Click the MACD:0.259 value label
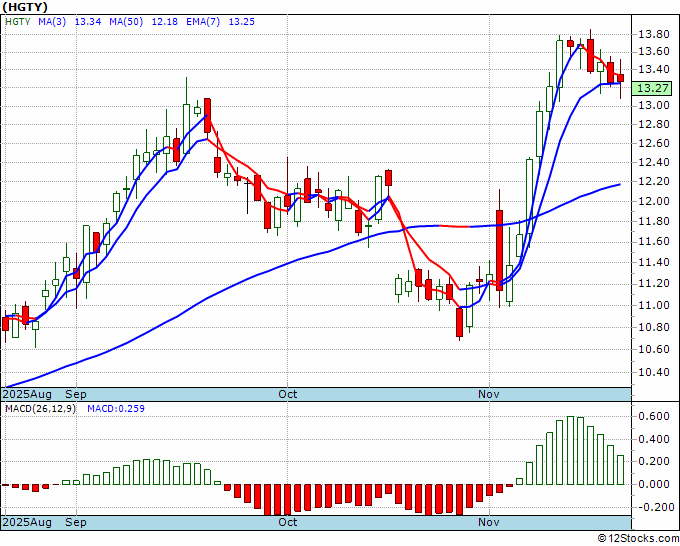 [x=116, y=409]
